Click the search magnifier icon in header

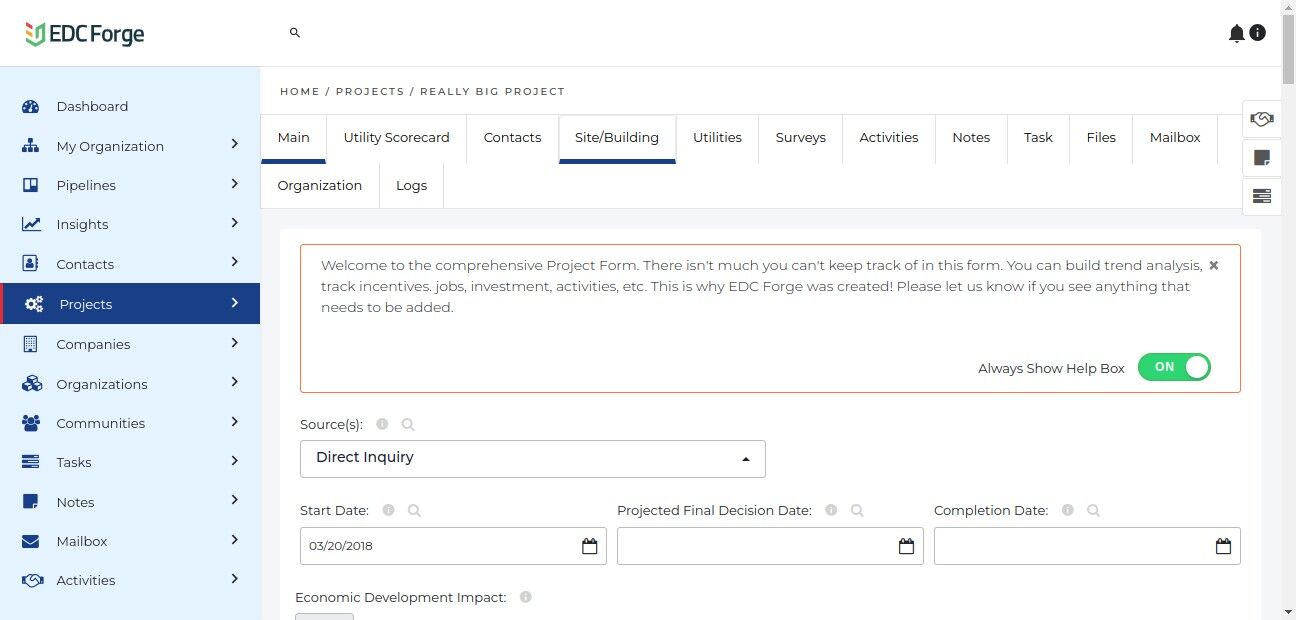(295, 33)
